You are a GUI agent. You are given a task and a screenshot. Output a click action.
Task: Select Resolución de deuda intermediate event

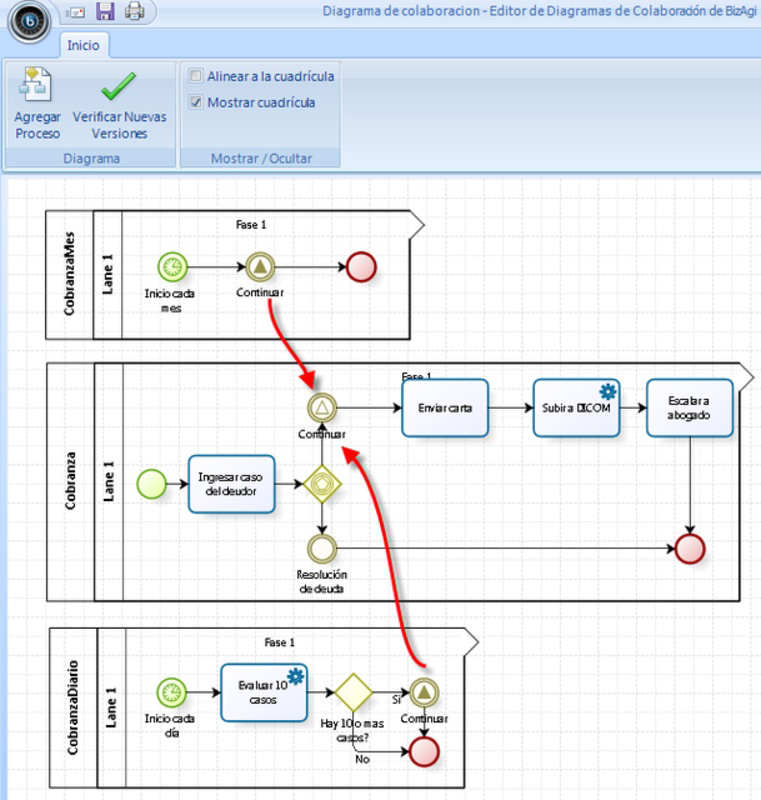click(x=322, y=549)
